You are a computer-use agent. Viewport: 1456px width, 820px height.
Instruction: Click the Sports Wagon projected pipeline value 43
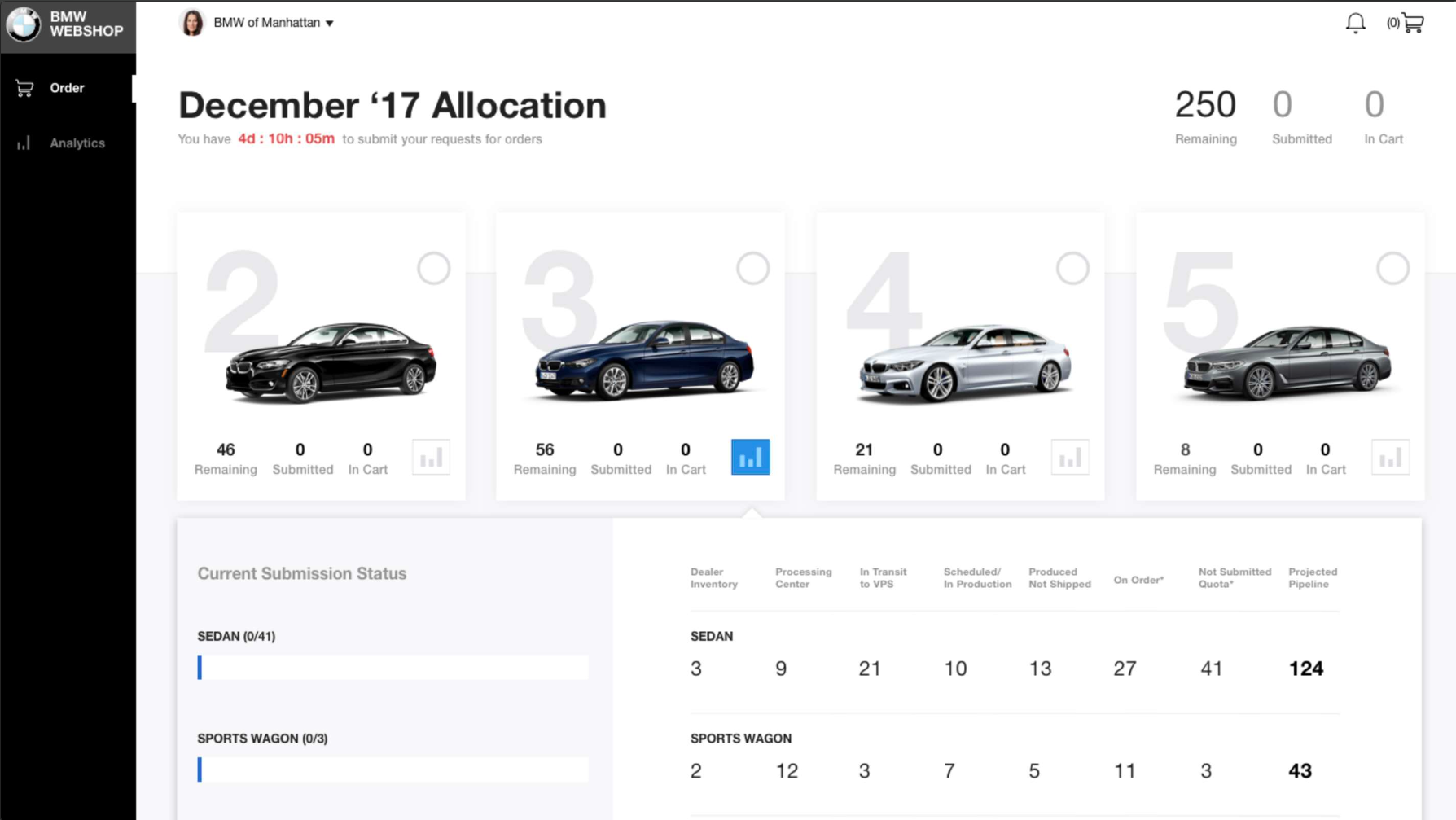1300,771
